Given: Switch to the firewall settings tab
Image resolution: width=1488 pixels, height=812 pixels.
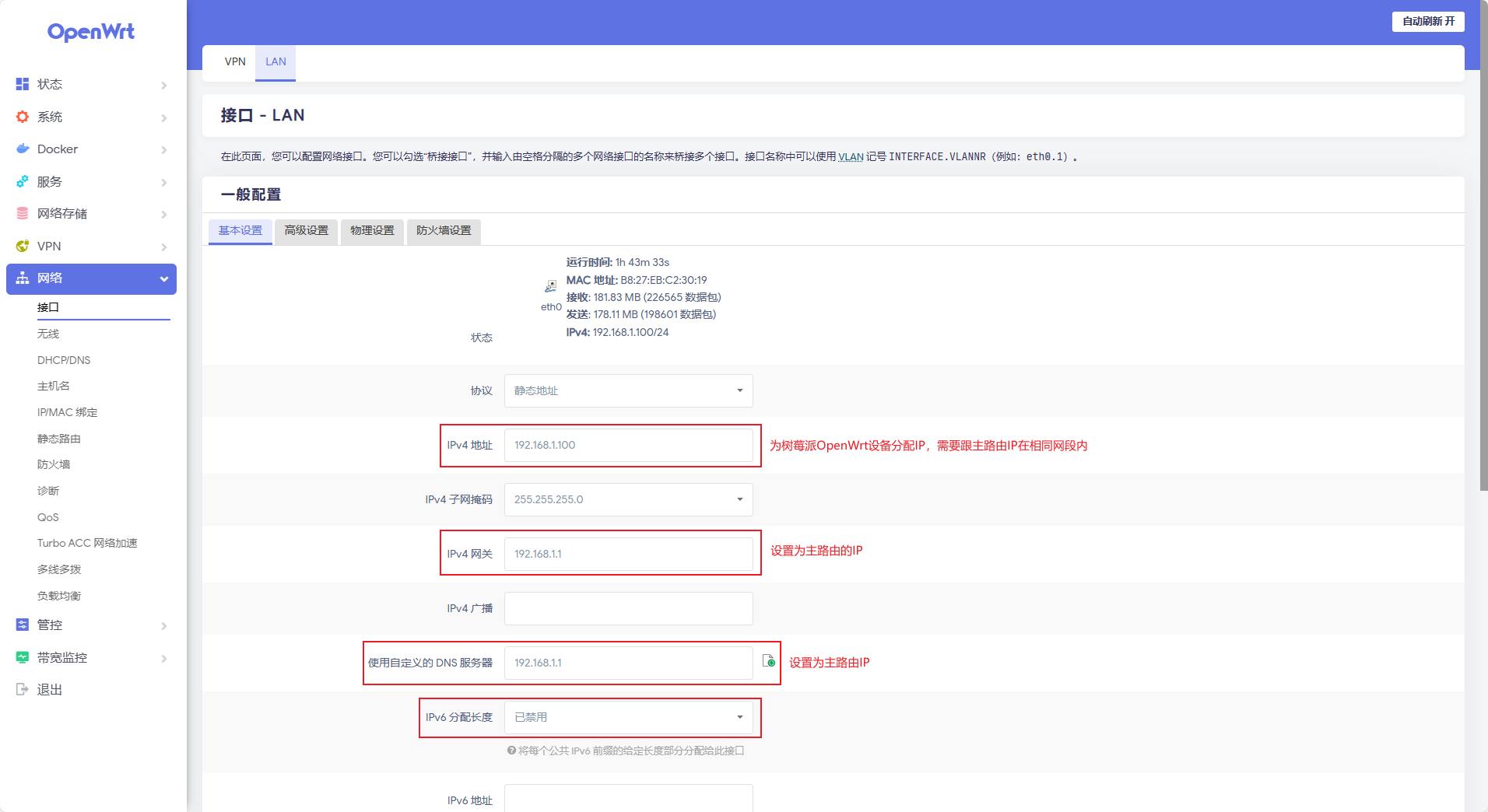Looking at the screenshot, I should tap(444, 231).
